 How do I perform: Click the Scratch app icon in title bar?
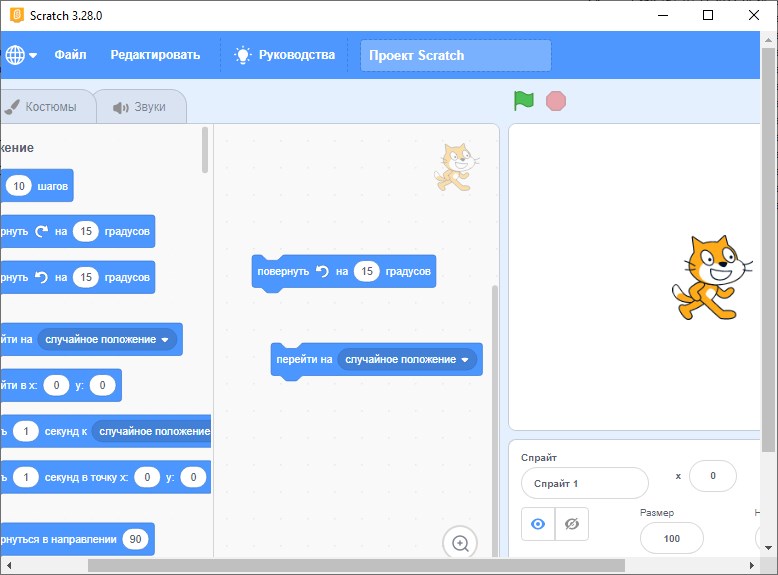(17, 15)
